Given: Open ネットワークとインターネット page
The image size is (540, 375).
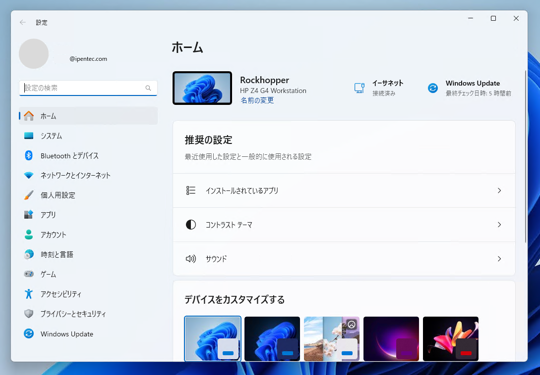Looking at the screenshot, I should tap(88, 176).
